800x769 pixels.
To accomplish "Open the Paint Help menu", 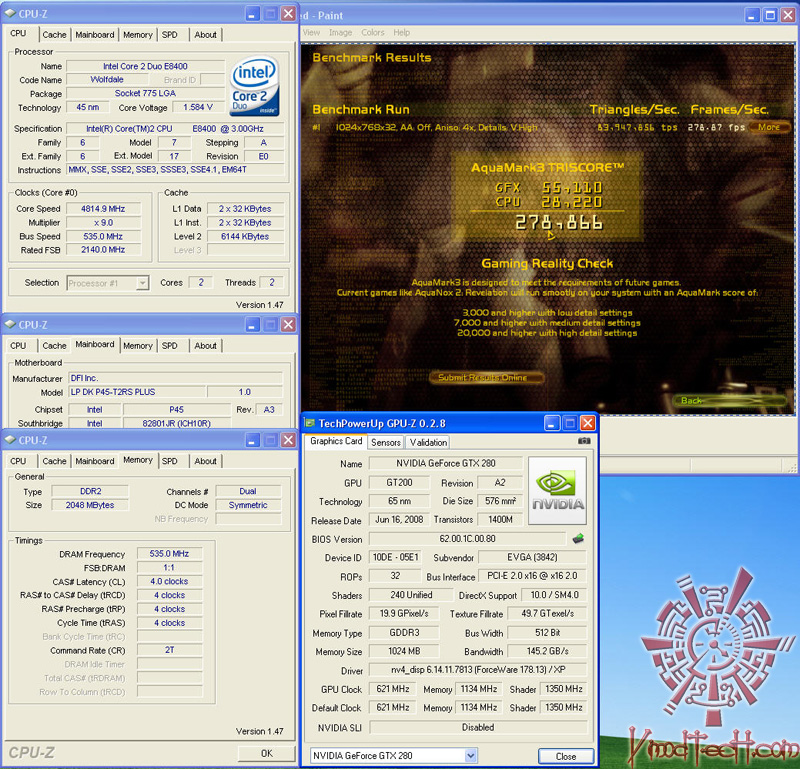I will tap(402, 32).
